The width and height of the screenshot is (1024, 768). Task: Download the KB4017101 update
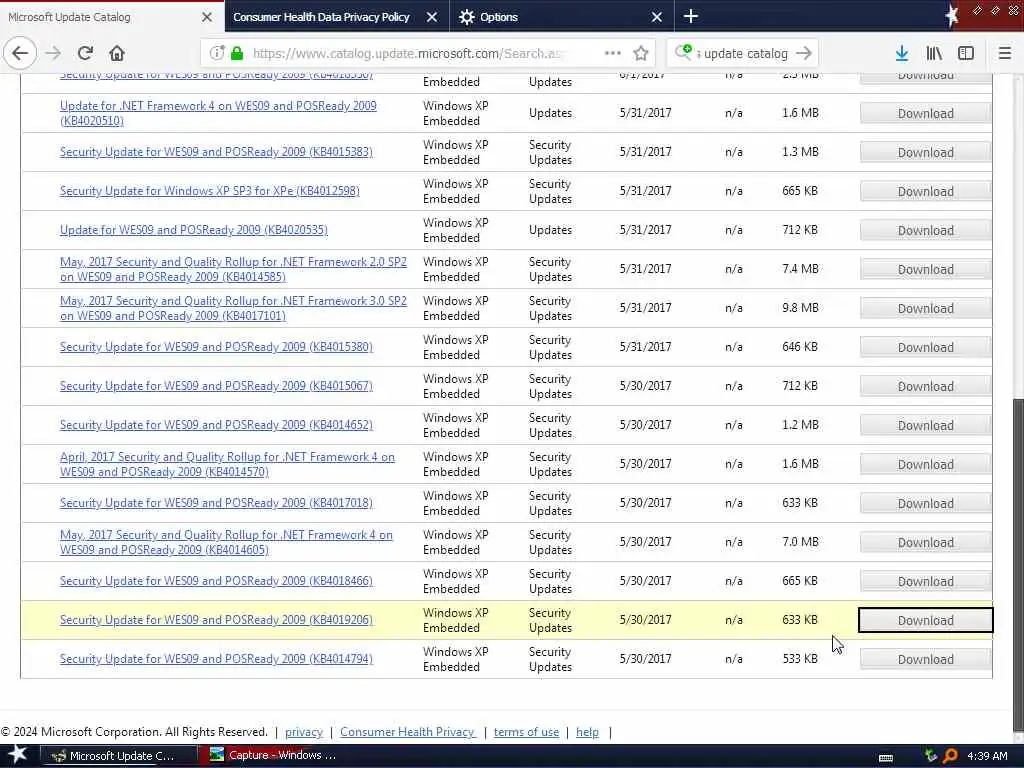click(925, 308)
